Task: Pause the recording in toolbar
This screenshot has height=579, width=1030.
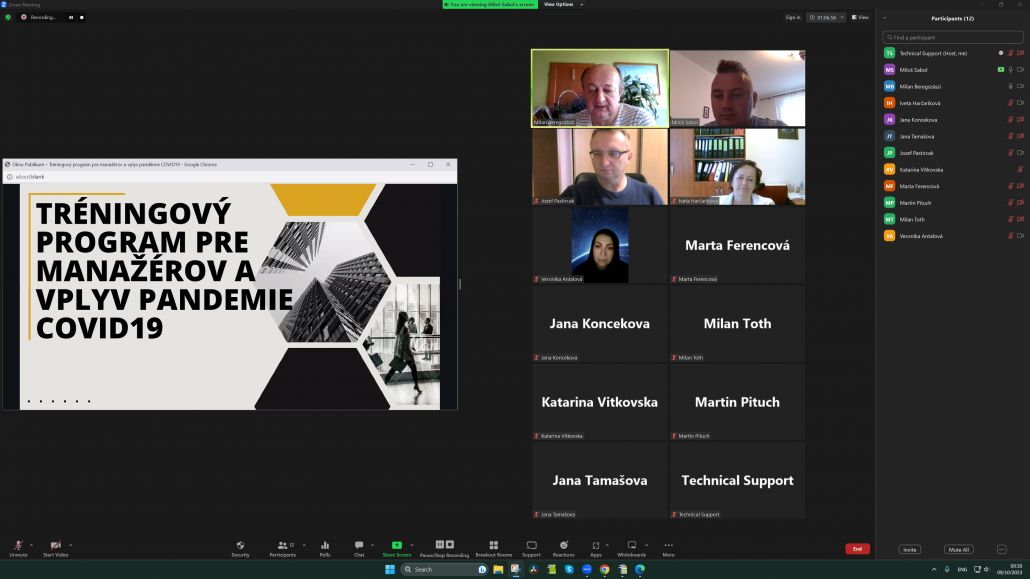Action: point(439,545)
